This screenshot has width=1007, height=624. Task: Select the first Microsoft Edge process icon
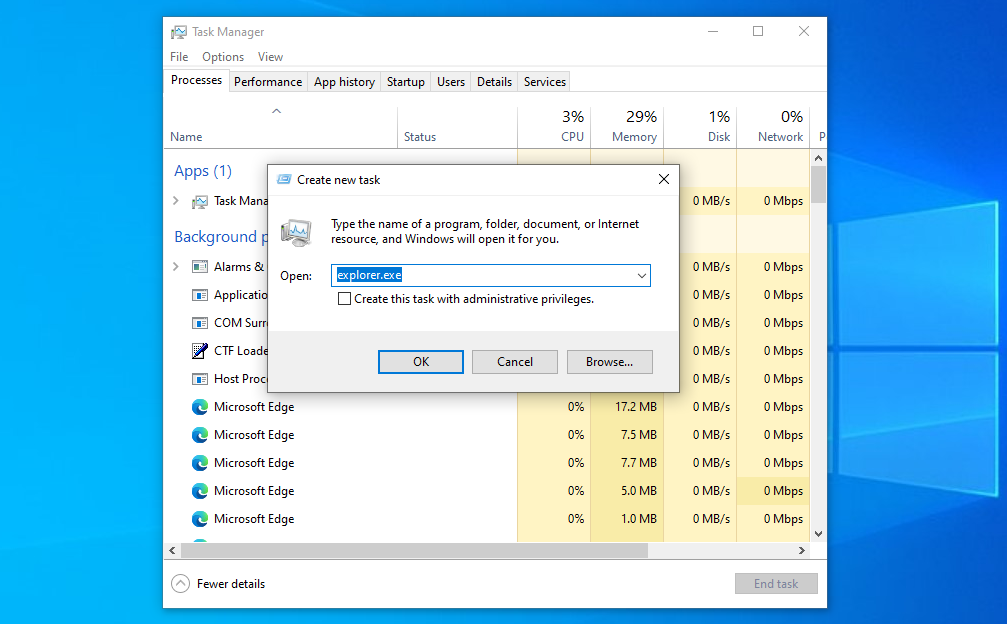pyautogui.click(x=199, y=407)
